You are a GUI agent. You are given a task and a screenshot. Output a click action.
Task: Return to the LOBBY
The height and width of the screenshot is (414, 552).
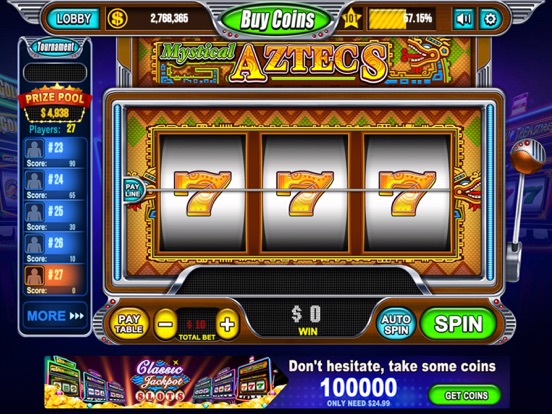click(x=74, y=19)
